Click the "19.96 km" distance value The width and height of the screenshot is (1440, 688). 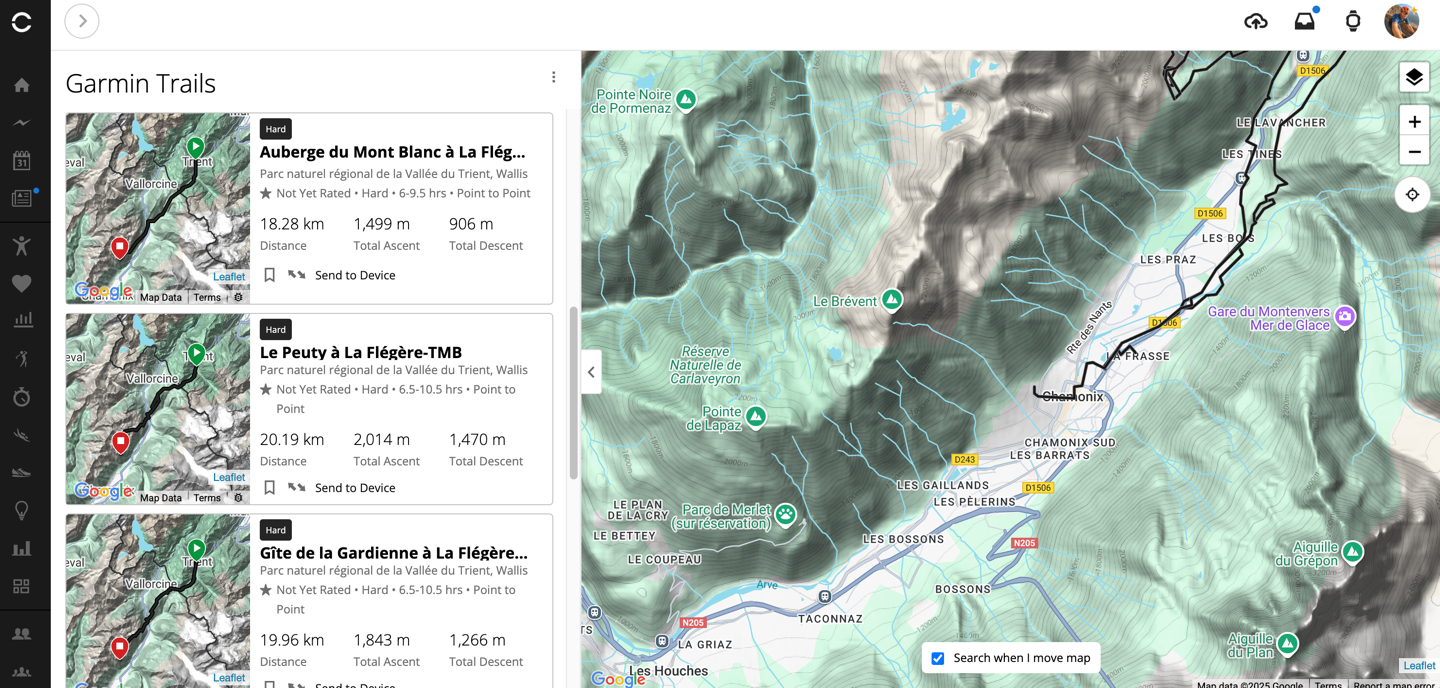(292, 640)
